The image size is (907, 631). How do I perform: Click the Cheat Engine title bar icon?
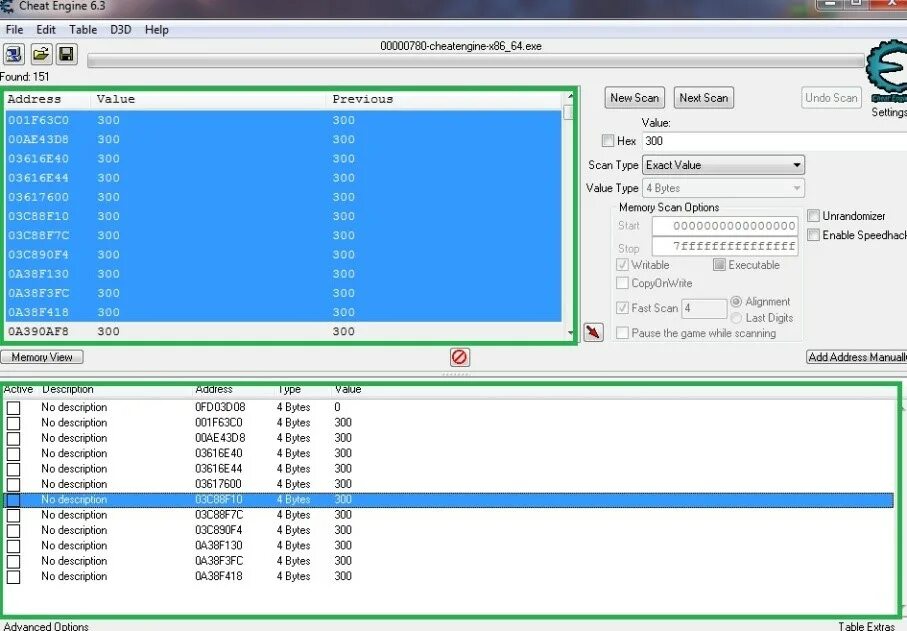point(6,6)
